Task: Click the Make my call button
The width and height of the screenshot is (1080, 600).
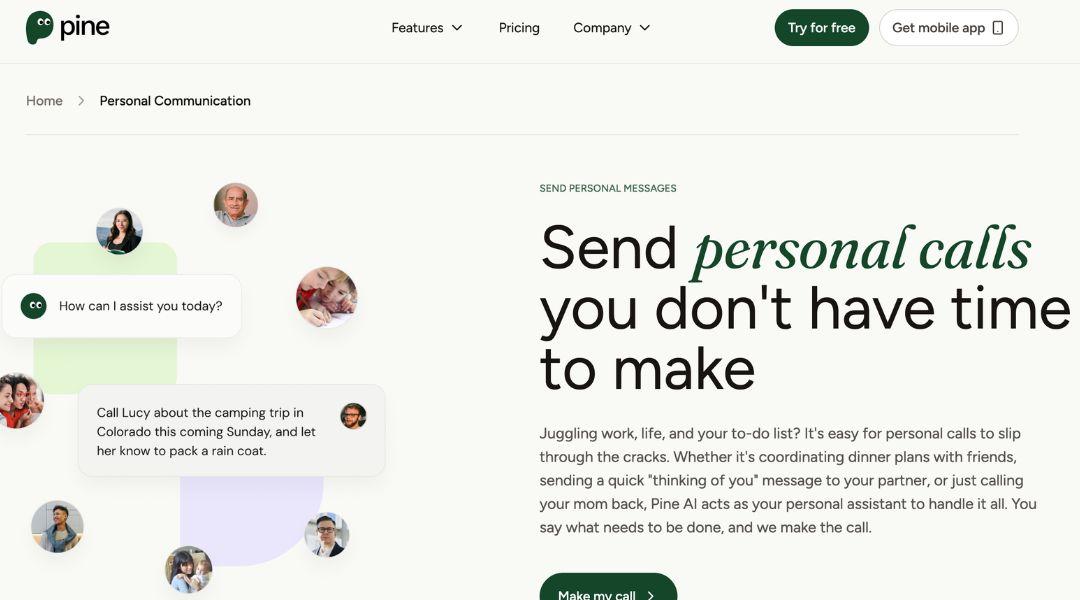Action: click(608, 587)
